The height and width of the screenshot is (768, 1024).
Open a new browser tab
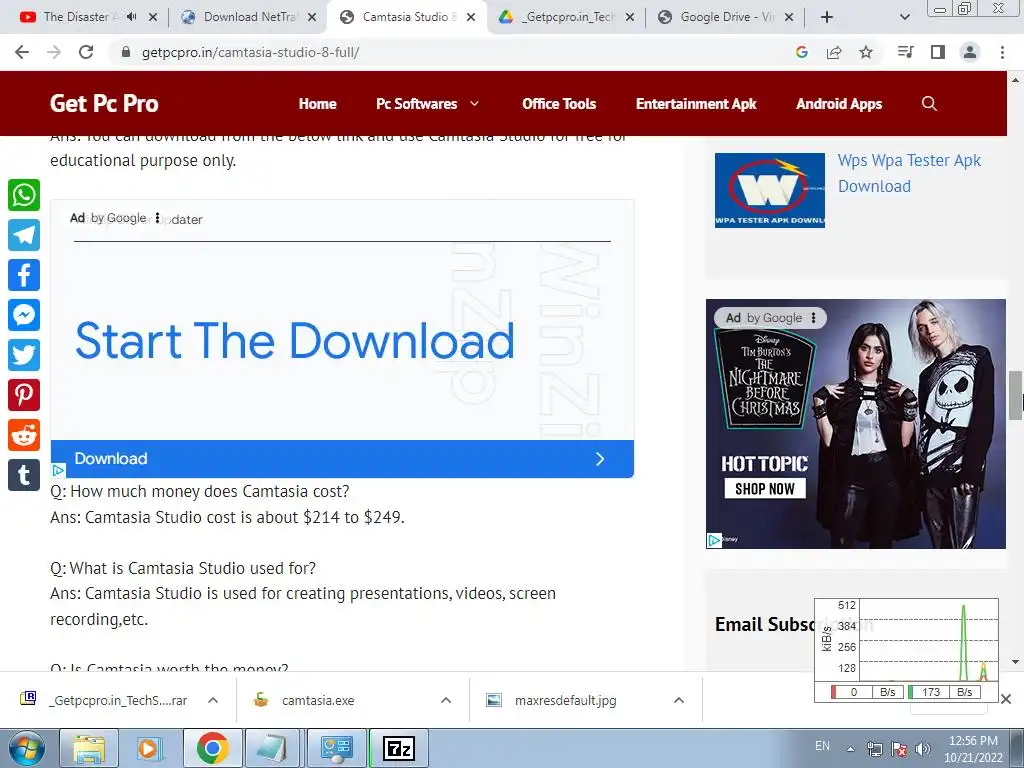(x=827, y=17)
